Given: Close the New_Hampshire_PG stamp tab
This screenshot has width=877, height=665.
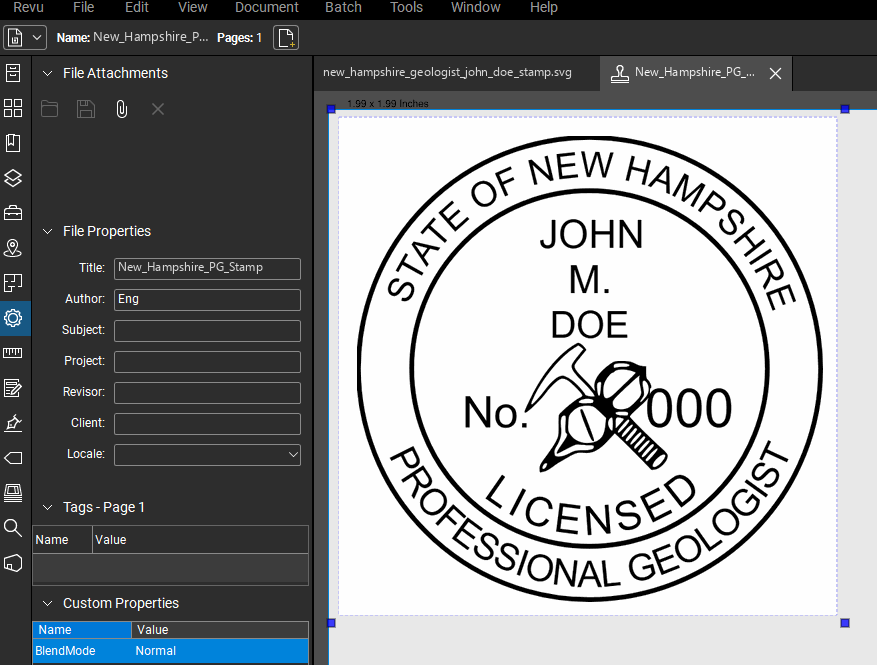Looking at the screenshot, I should [x=775, y=73].
